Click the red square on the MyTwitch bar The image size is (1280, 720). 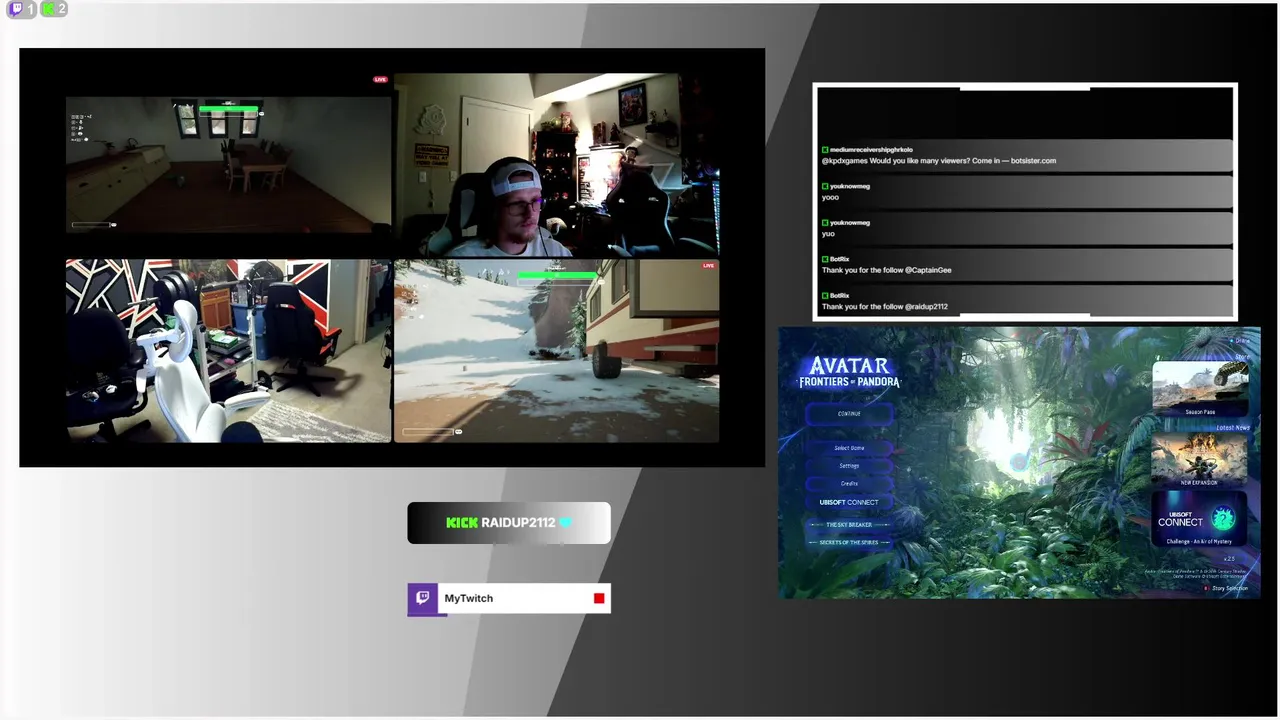[599, 598]
